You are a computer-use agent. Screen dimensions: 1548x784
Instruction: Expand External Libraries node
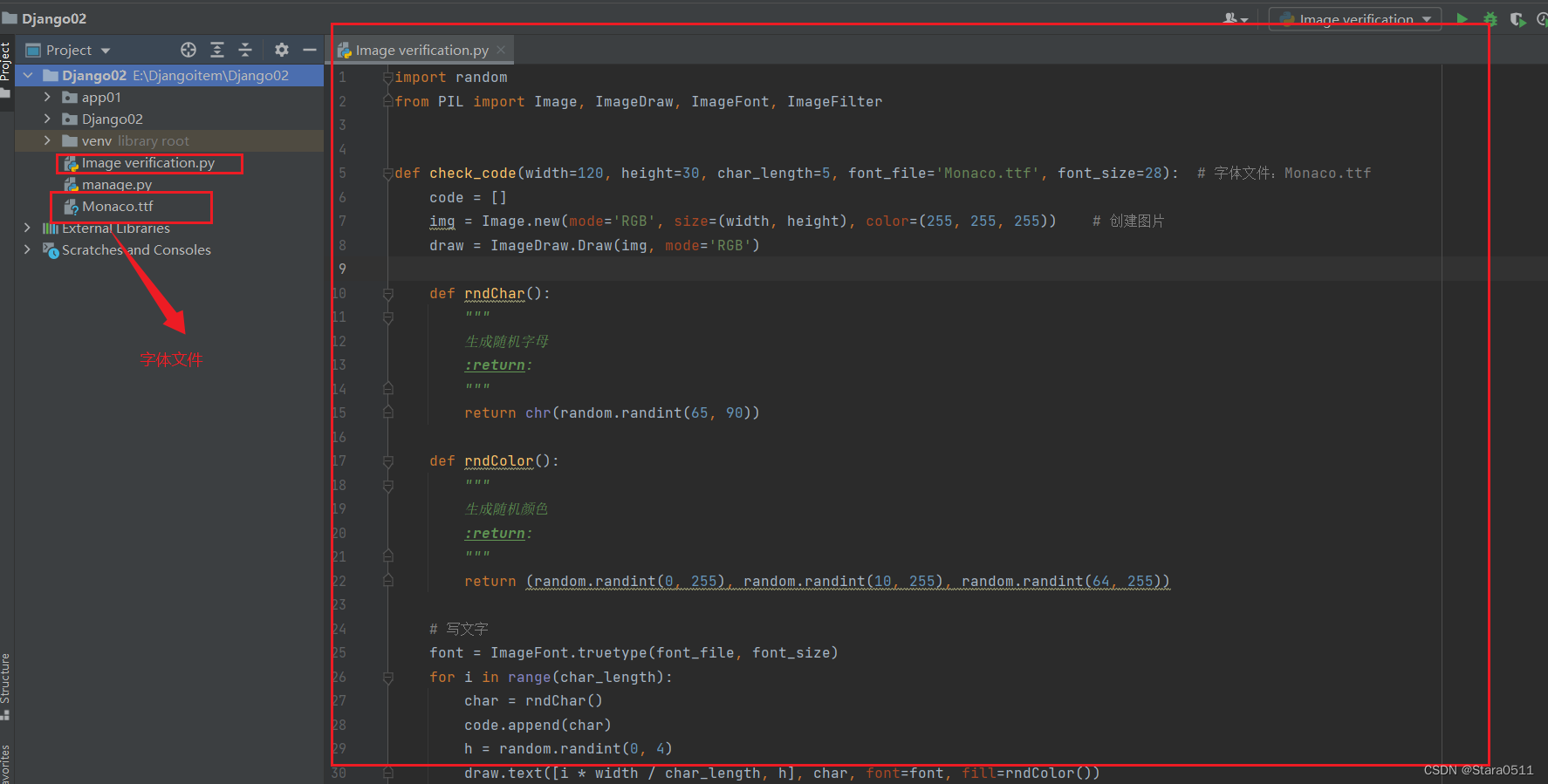pyautogui.click(x=27, y=228)
